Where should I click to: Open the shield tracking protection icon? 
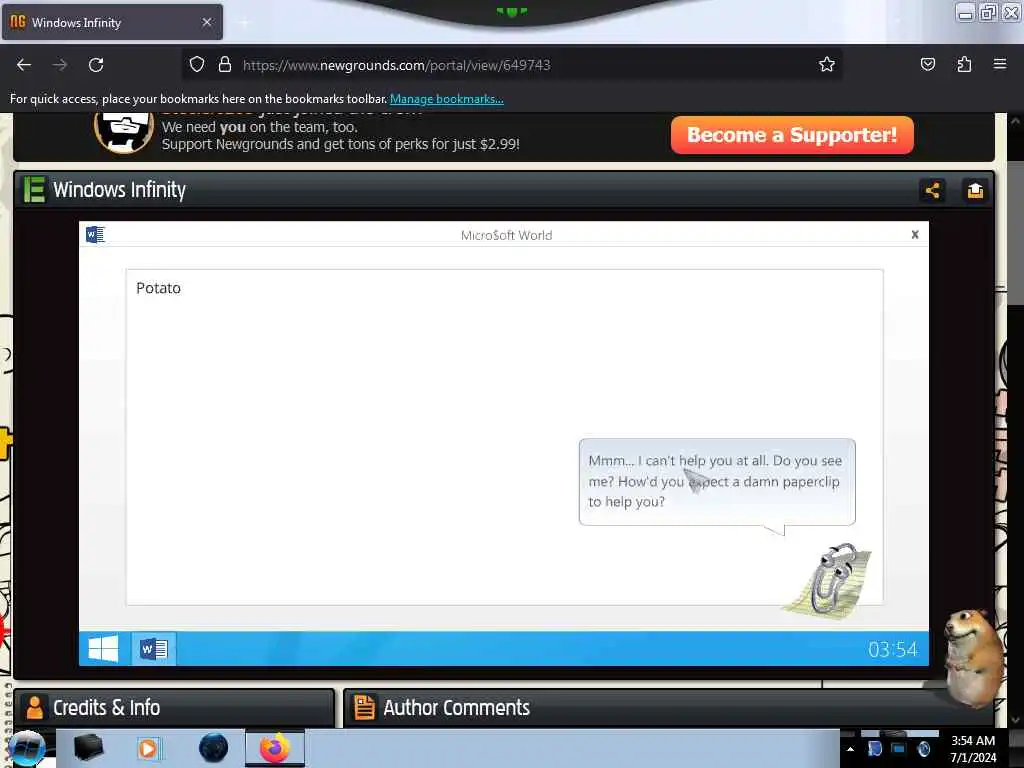point(197,65)
